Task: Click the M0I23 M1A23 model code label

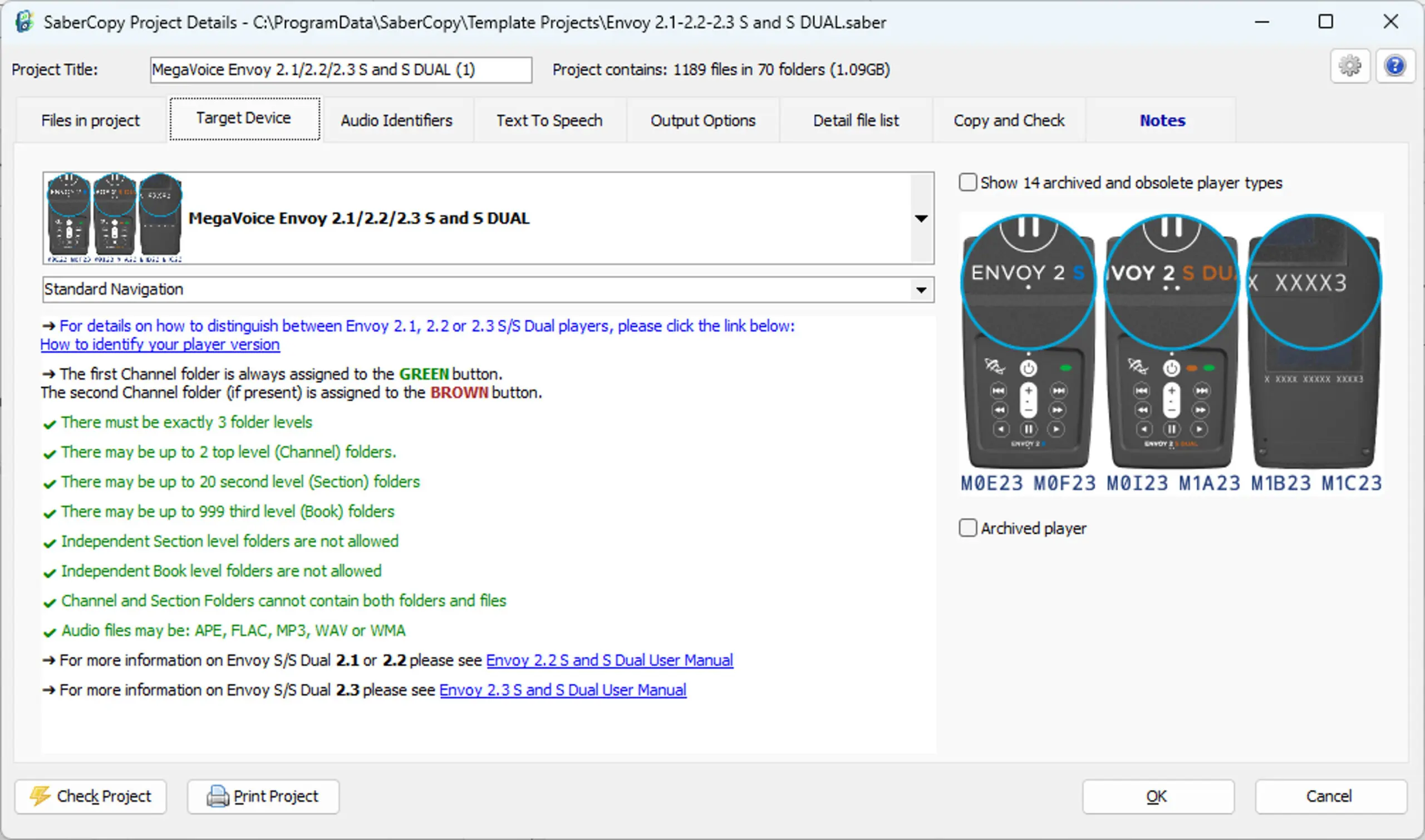Action: 1173,483
